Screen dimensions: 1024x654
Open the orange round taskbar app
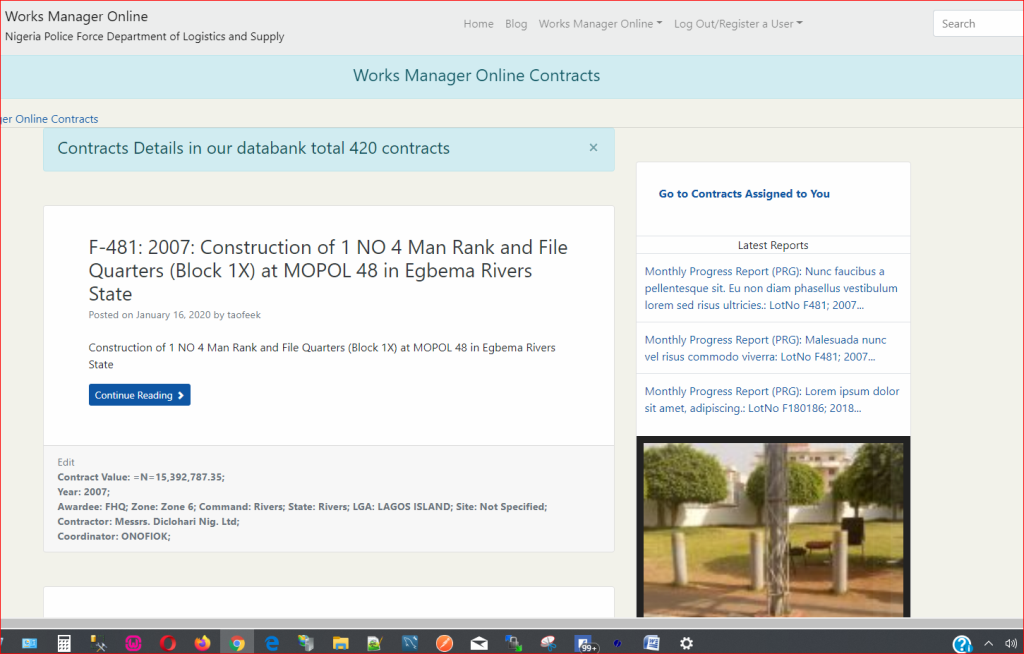point(444,644)
